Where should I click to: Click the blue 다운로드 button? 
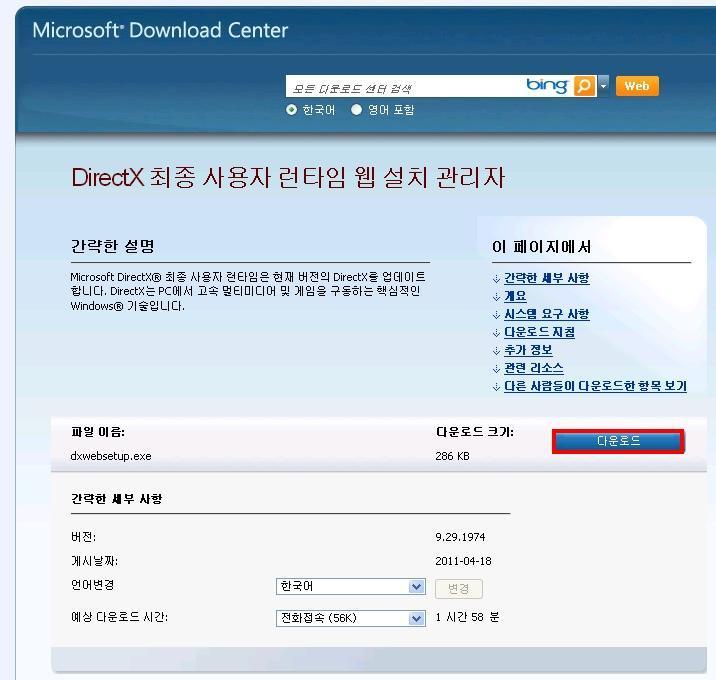tap(618, 441)
